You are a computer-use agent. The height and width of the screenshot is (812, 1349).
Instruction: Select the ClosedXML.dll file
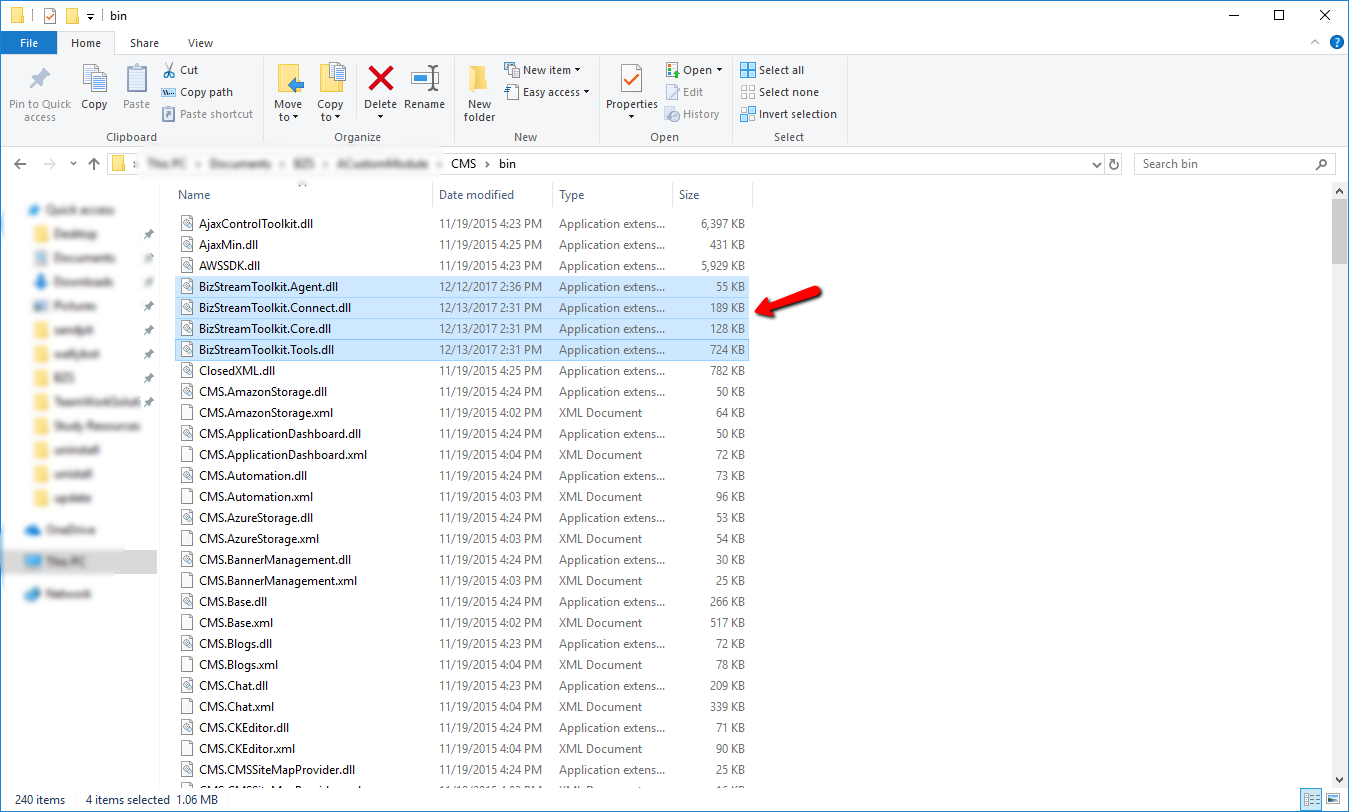[223, 371]
